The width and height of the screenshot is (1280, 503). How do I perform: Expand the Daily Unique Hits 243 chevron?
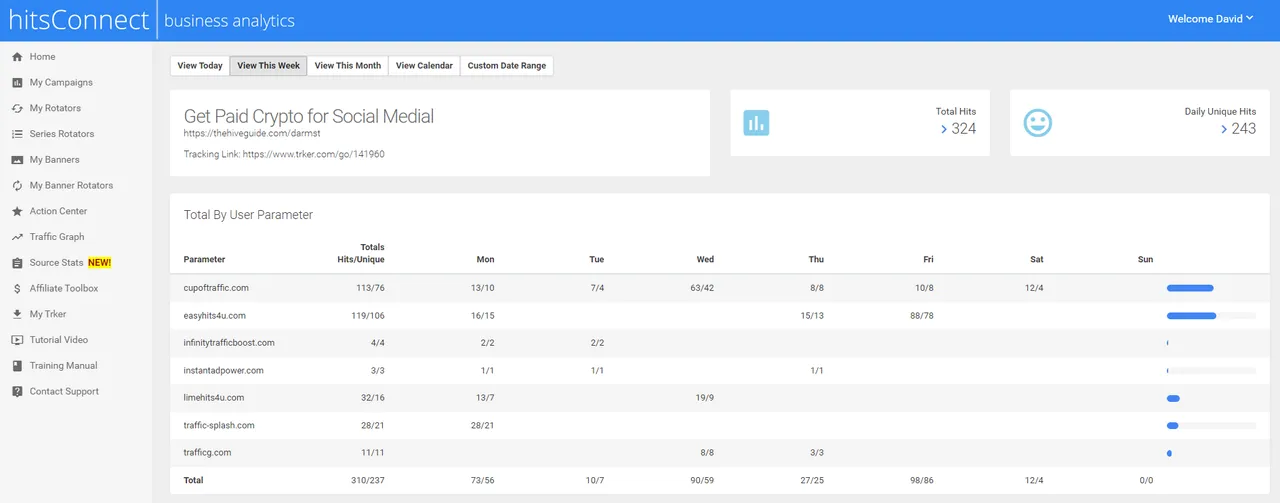coord(1224,129)
